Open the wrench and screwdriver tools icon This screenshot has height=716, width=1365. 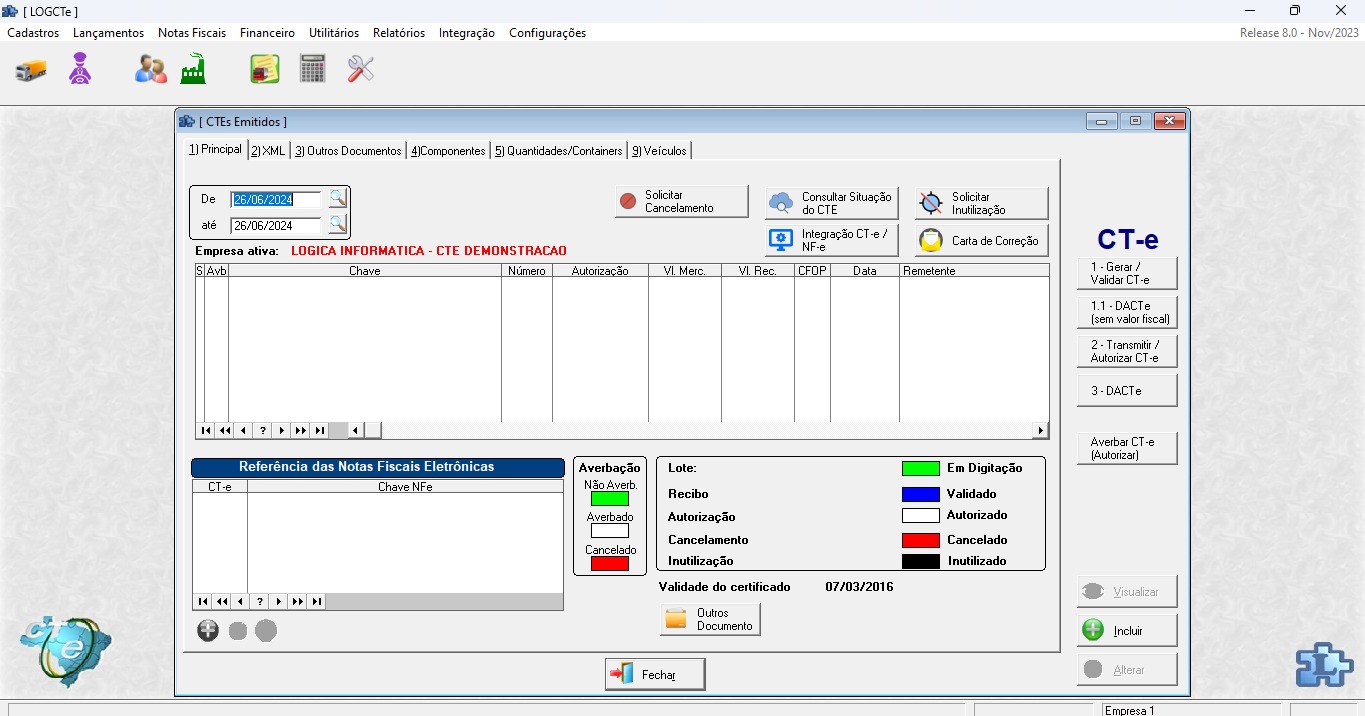360,69
